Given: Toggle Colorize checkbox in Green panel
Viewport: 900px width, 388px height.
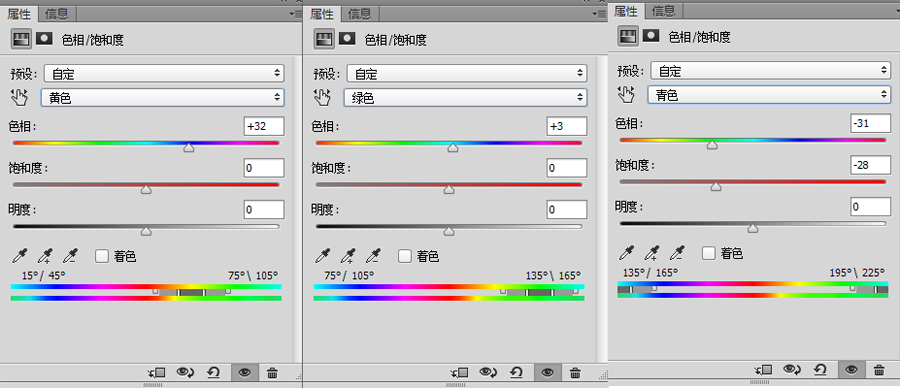Looking at the screenshot, I should [x=405, y=256].
